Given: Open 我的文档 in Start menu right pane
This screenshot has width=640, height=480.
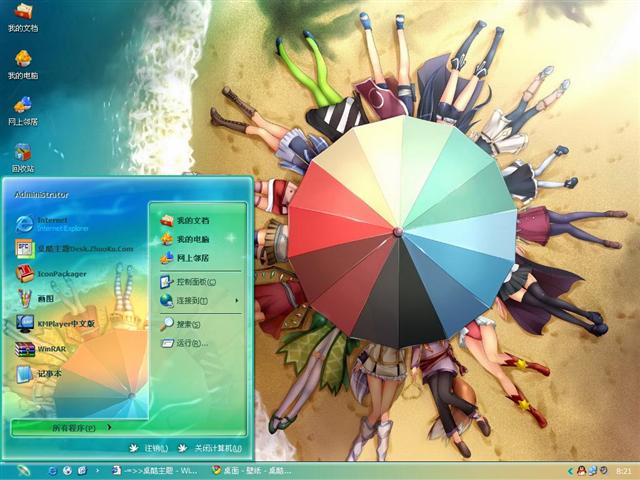Looking at the screenshot, I should coord(184,220).
